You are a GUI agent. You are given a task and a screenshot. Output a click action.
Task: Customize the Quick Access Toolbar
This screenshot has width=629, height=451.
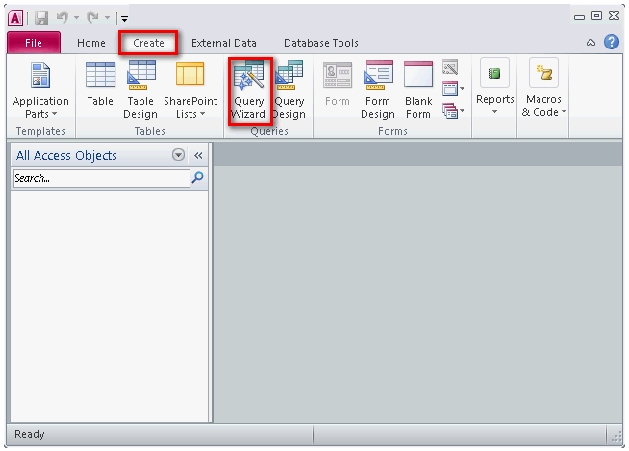(124, 18)
